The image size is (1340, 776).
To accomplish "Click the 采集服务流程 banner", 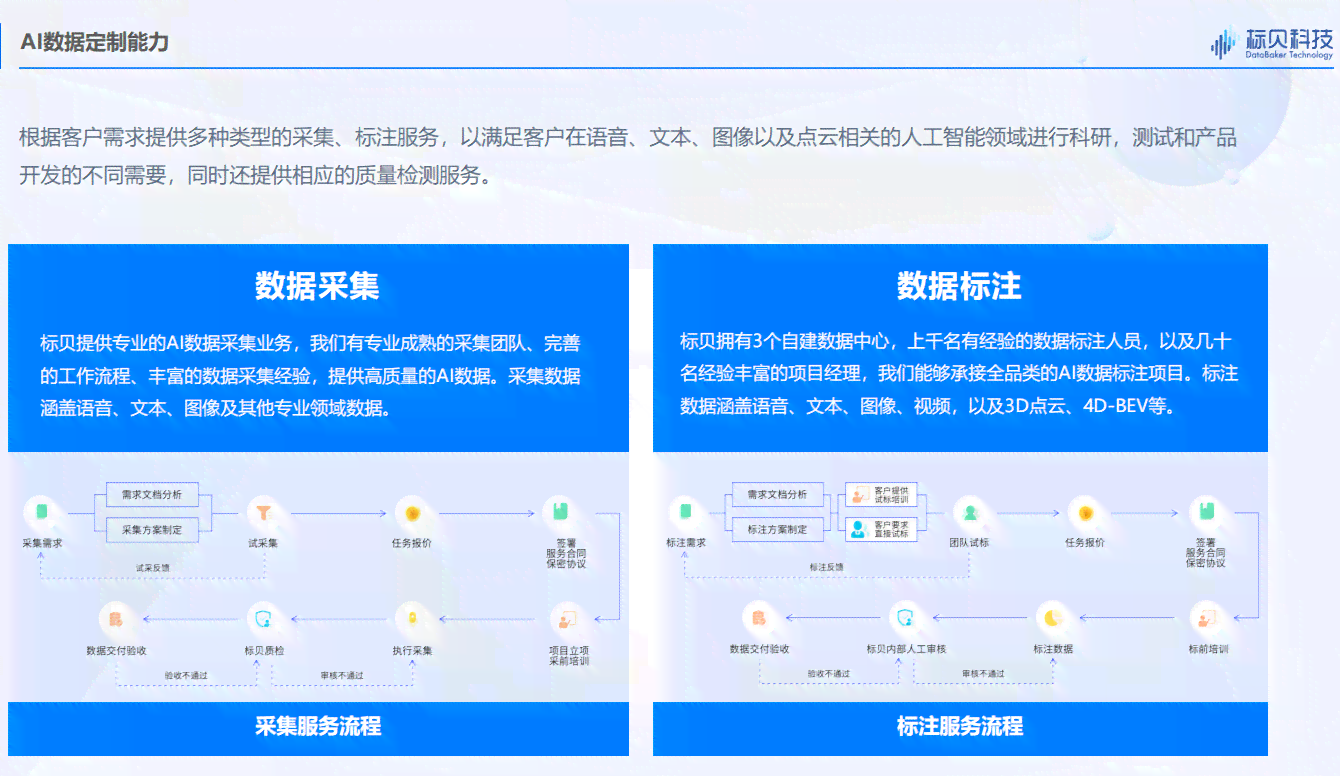I will [x=318, y=727].
